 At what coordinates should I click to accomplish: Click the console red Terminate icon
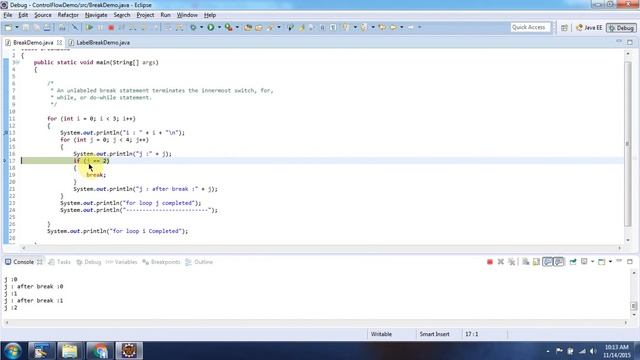[x=490, y=262]
